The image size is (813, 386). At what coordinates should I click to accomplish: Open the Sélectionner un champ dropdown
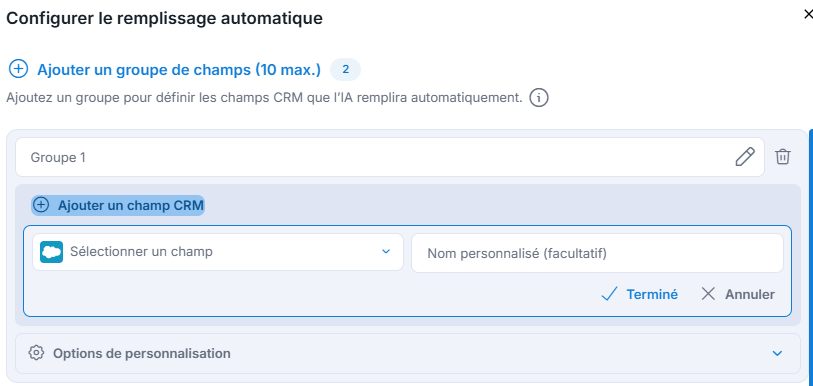218,252
